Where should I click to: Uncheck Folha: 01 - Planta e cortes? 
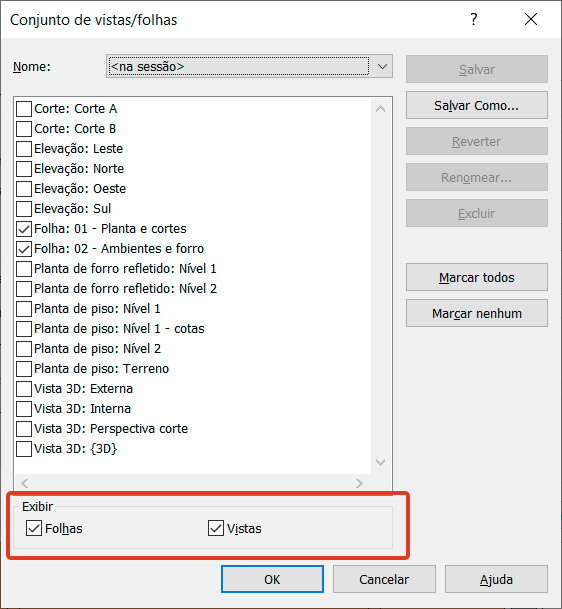tap(24, 229)
